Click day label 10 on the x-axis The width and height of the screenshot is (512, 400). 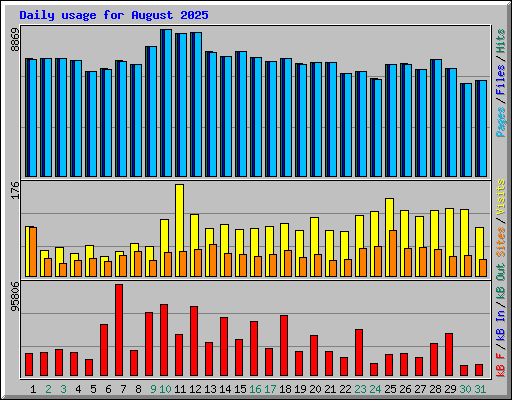tap(165, 389)
